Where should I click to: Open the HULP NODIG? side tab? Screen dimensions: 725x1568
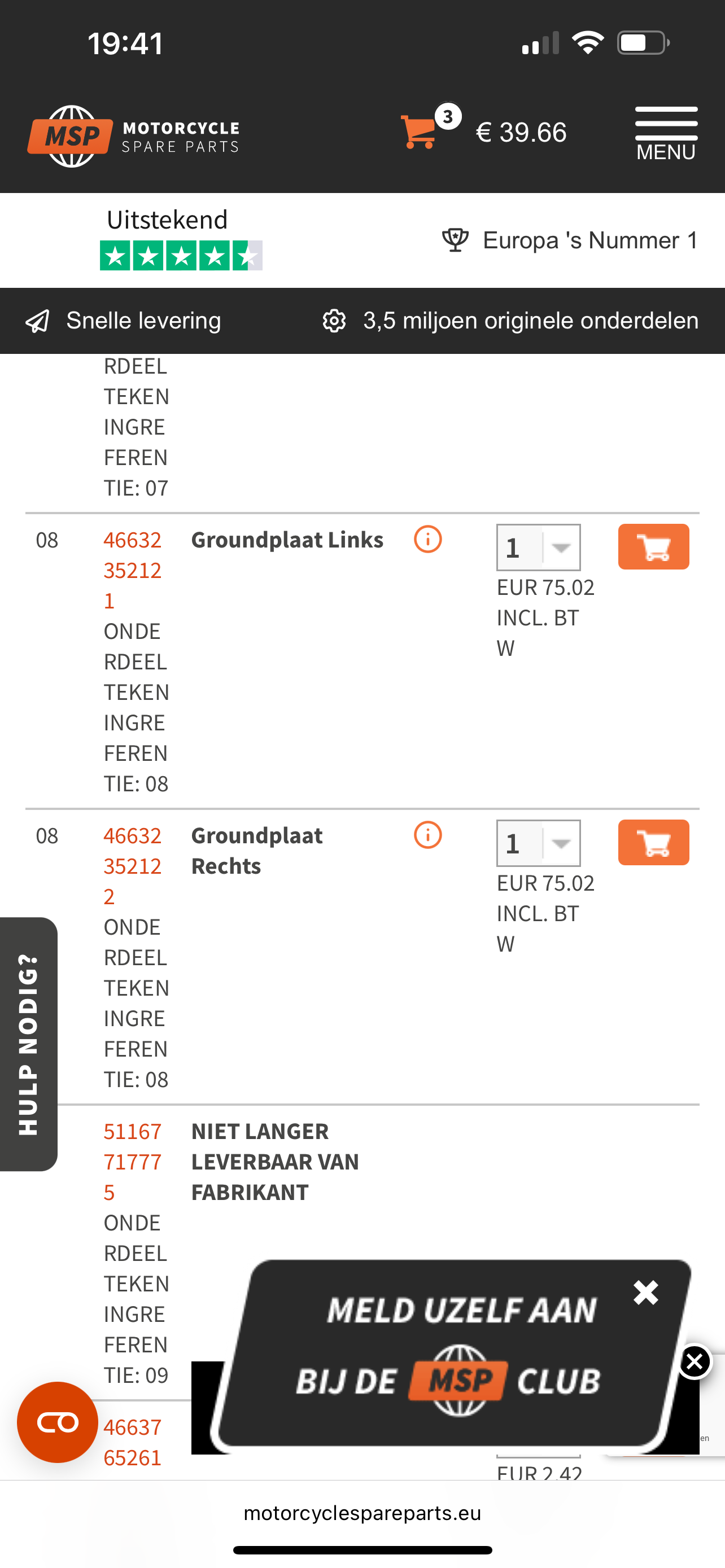pos(29,1043)
